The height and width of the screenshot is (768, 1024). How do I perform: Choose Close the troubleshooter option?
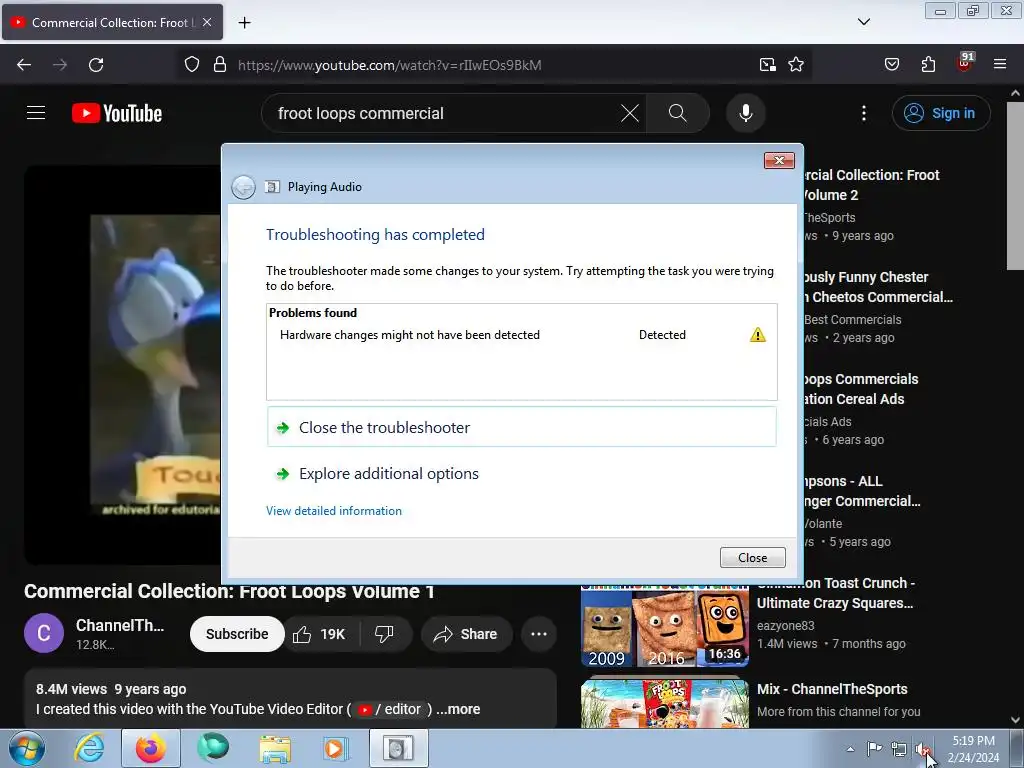[522, 427]
